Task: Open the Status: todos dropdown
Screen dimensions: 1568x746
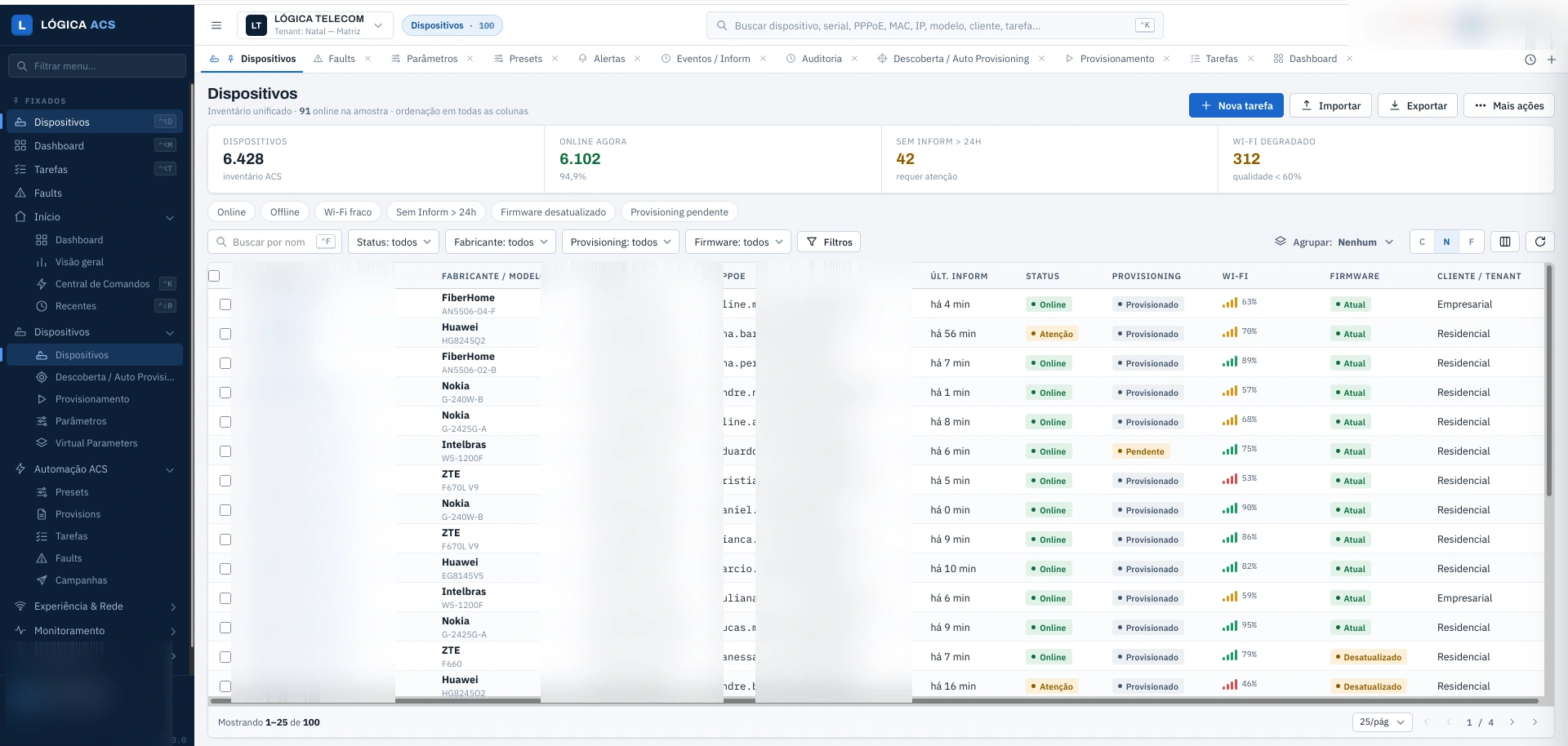Action: (x=394, y=242)
